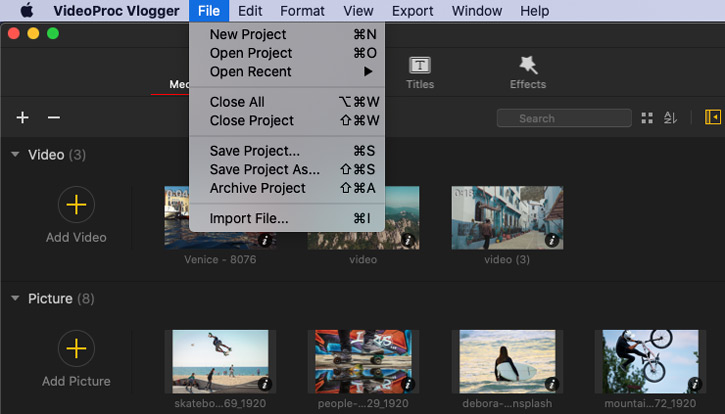Click the minus icon to remove media
This screenshot has width=725, height=414.
[54, 118]
